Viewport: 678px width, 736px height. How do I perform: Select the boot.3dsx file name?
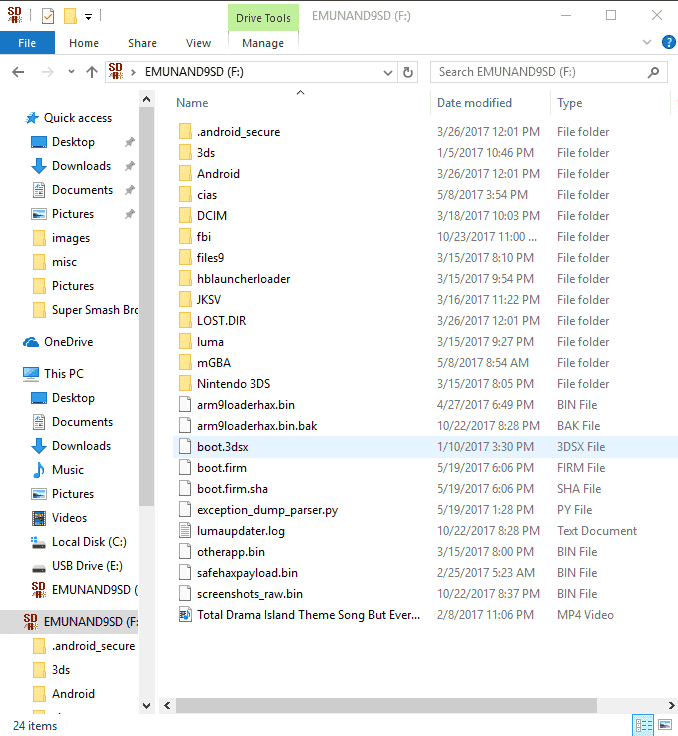tap(223, 446)
